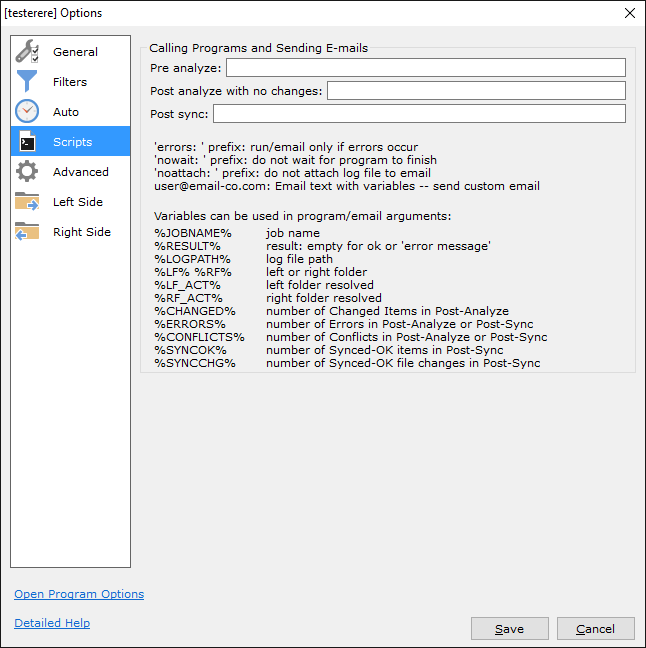646x648 pixels.
Task: Click the wrench icon for General settings
Action: point(27,52)
